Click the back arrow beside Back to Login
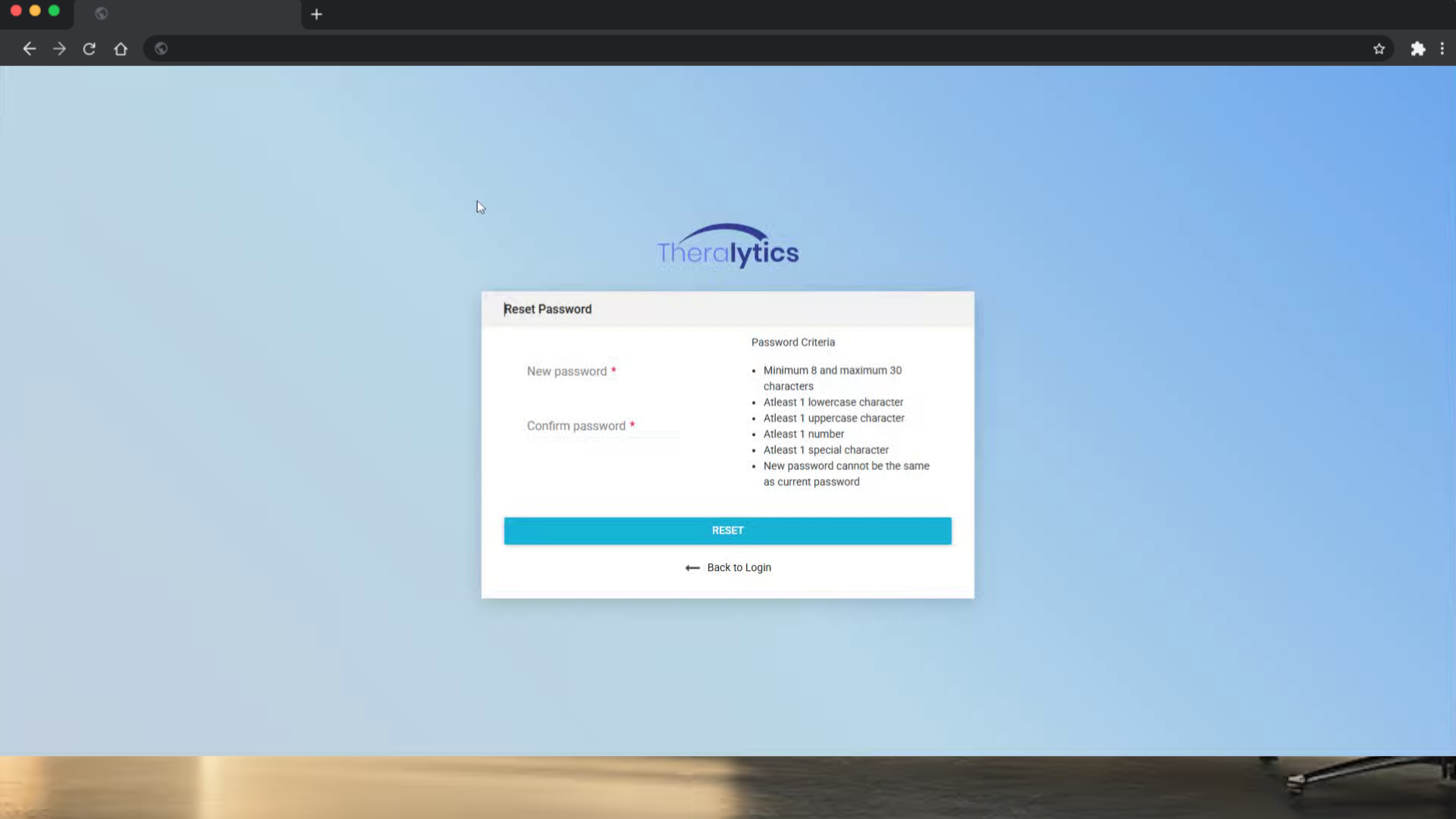This screenshot has width=1456, height=819. coord(692,568)
